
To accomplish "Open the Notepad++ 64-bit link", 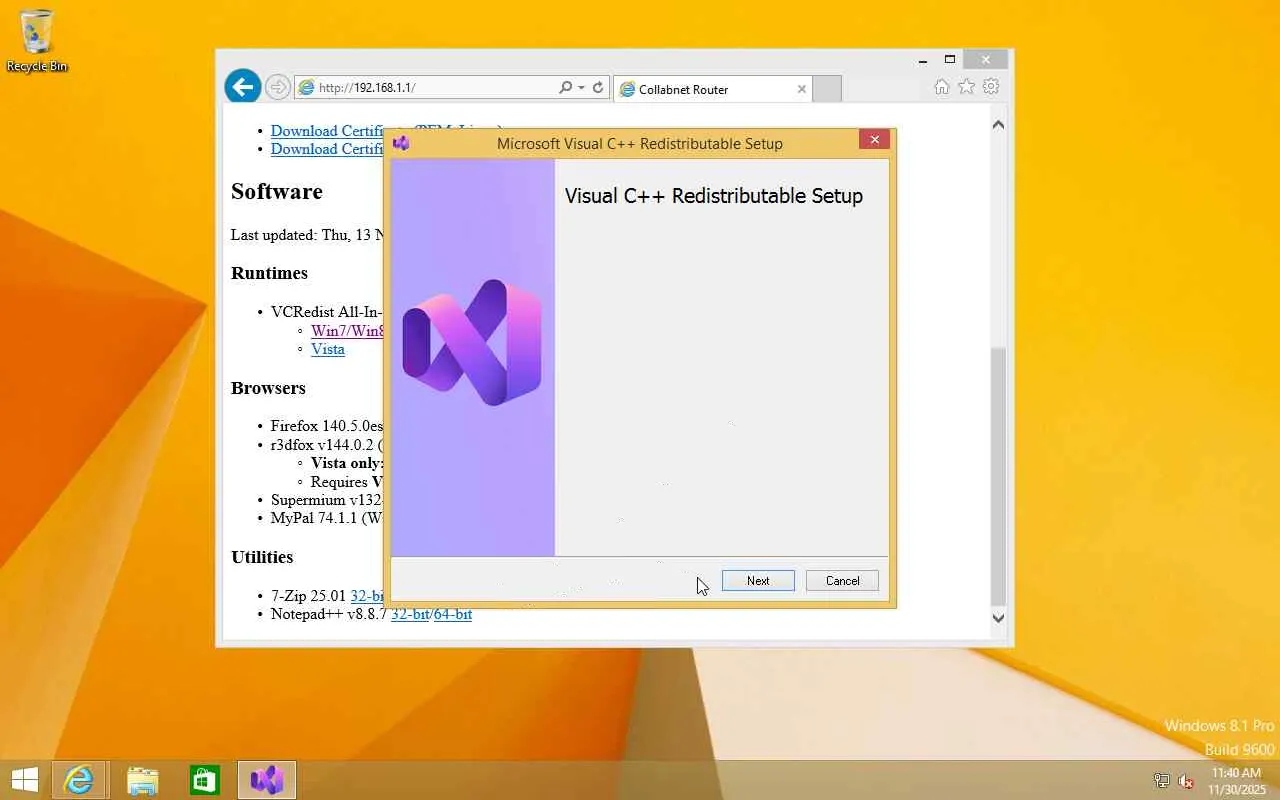I will [x=453, y=614].
